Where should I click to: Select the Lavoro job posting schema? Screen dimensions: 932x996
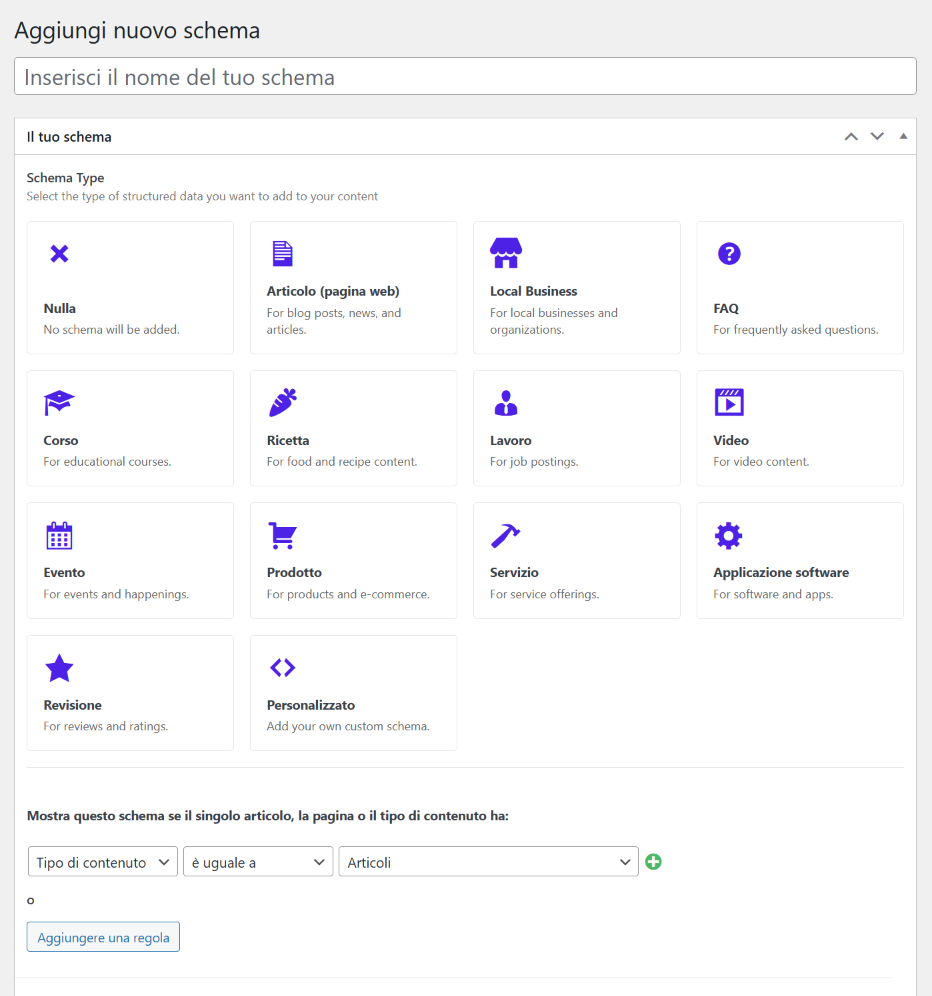[576, 427]
